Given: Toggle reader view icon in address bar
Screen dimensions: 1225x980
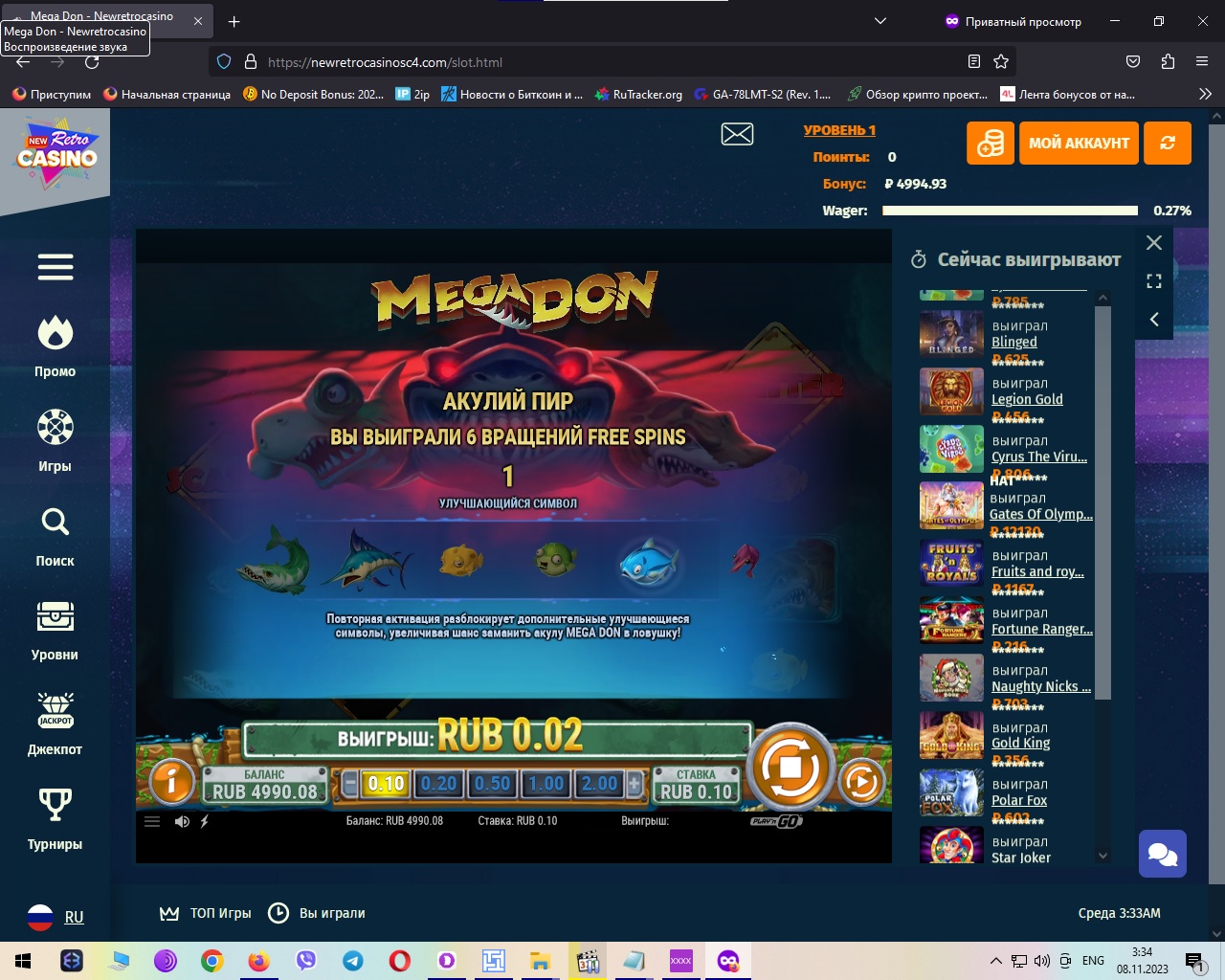Looking at the screenshot, I should [974, 61].
